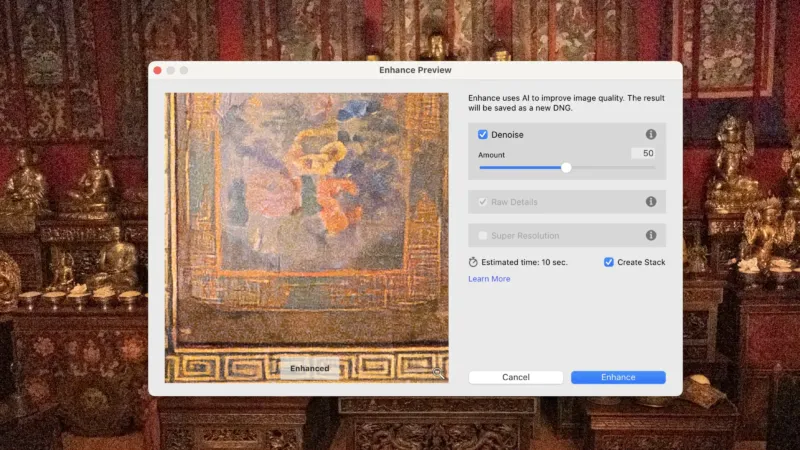Click the enhance preview image
800x450 pixels.
[x=307, y=238]
